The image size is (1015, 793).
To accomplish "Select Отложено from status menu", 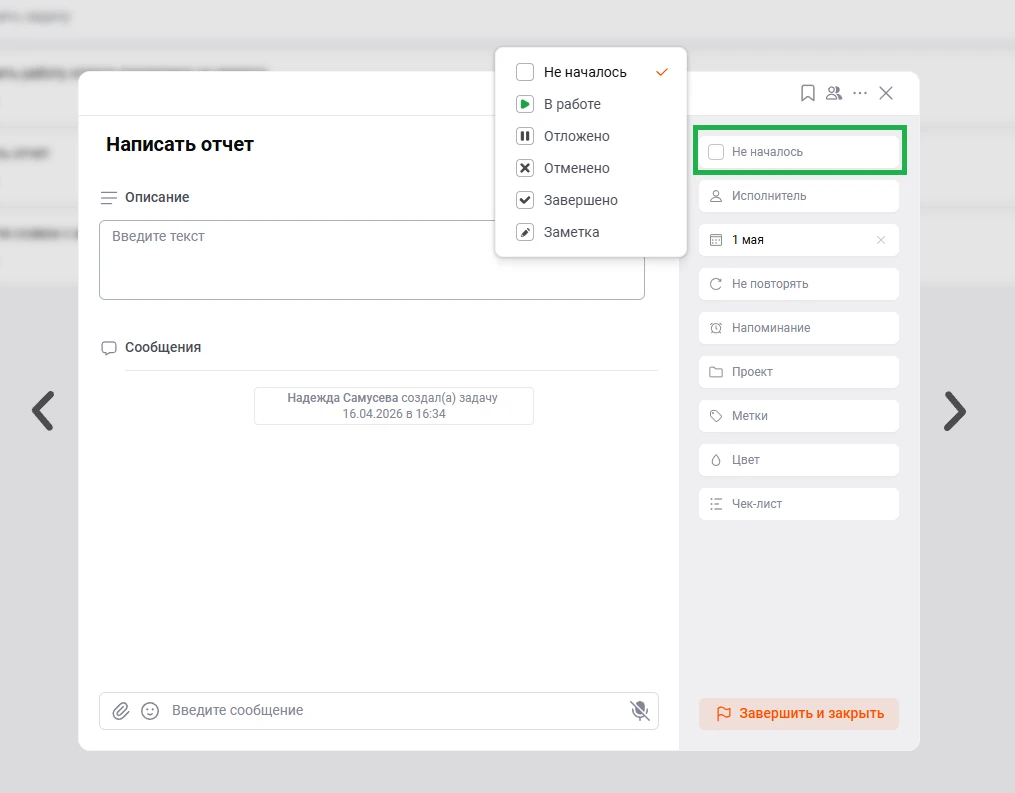I will point(576,136).
